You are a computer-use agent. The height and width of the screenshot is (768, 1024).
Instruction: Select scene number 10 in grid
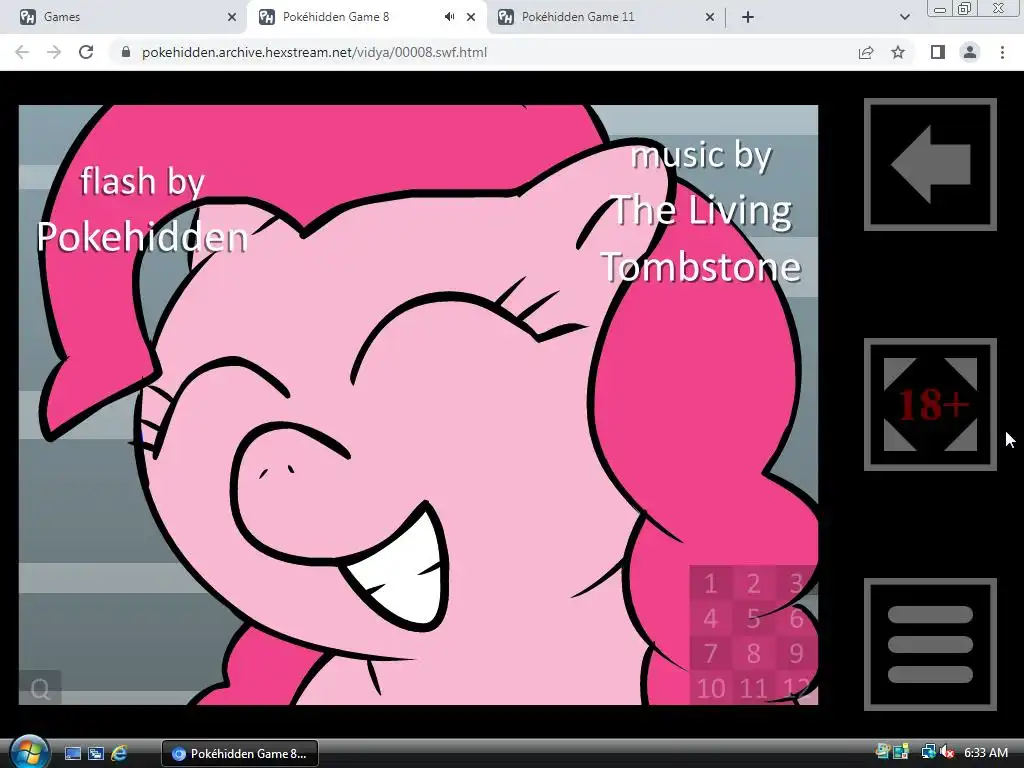point(711,688)
